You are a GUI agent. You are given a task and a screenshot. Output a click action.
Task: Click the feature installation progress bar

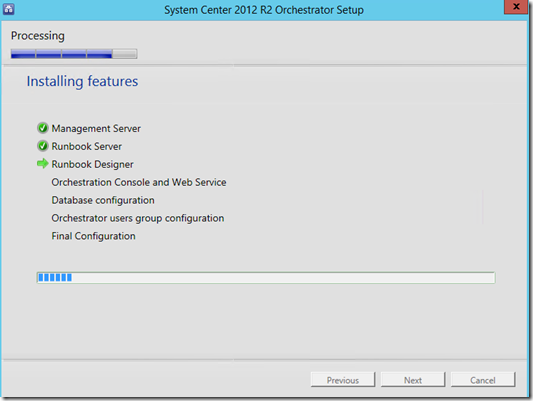266,278
